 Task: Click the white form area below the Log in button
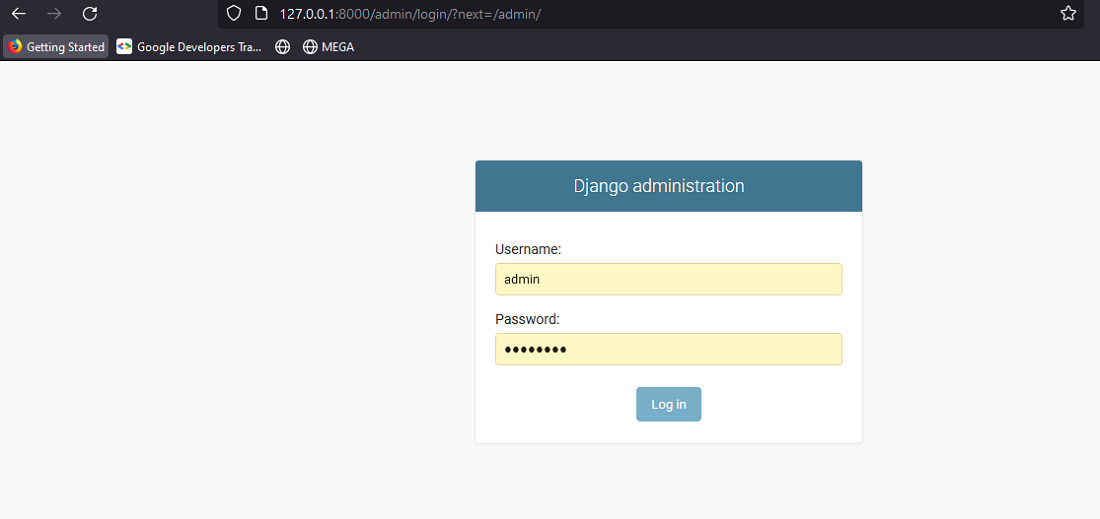click(669, 432)
